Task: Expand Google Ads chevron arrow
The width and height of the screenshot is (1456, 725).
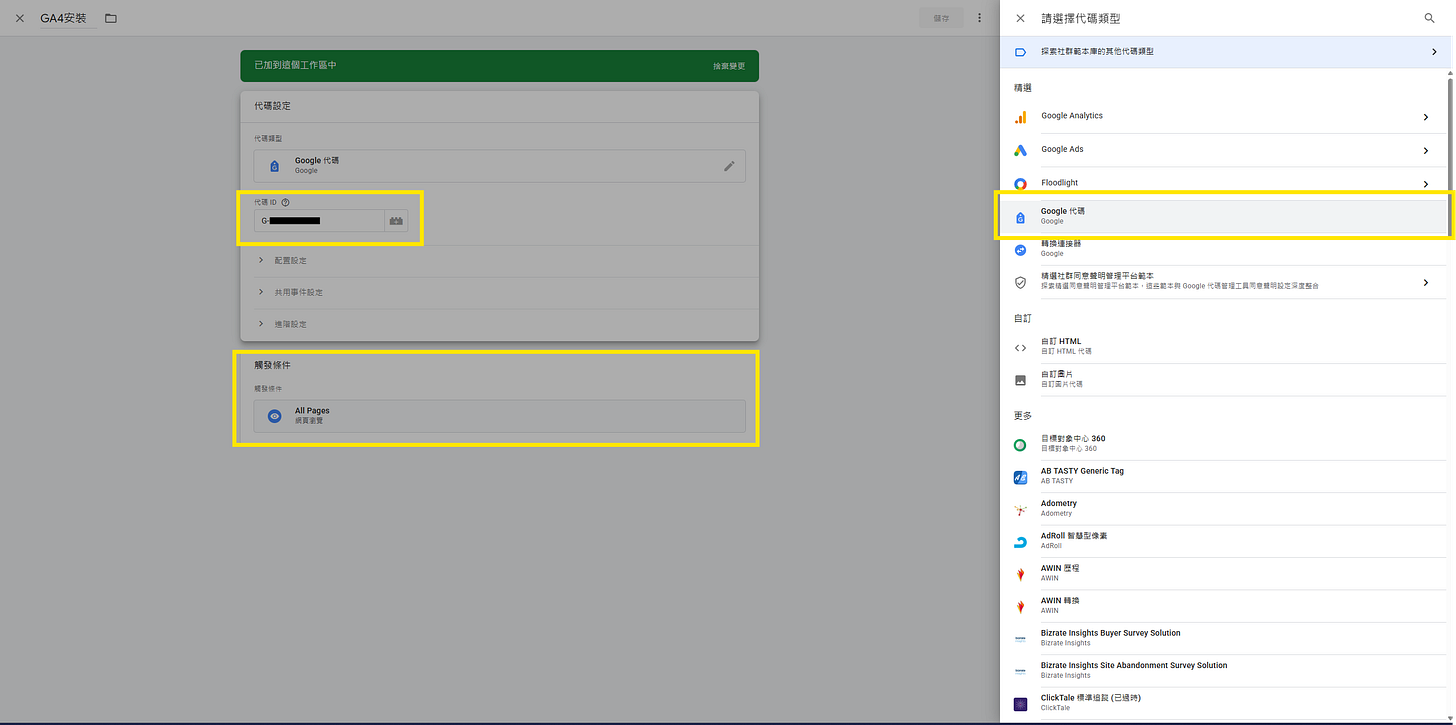Action: (x=1426, y=150)
